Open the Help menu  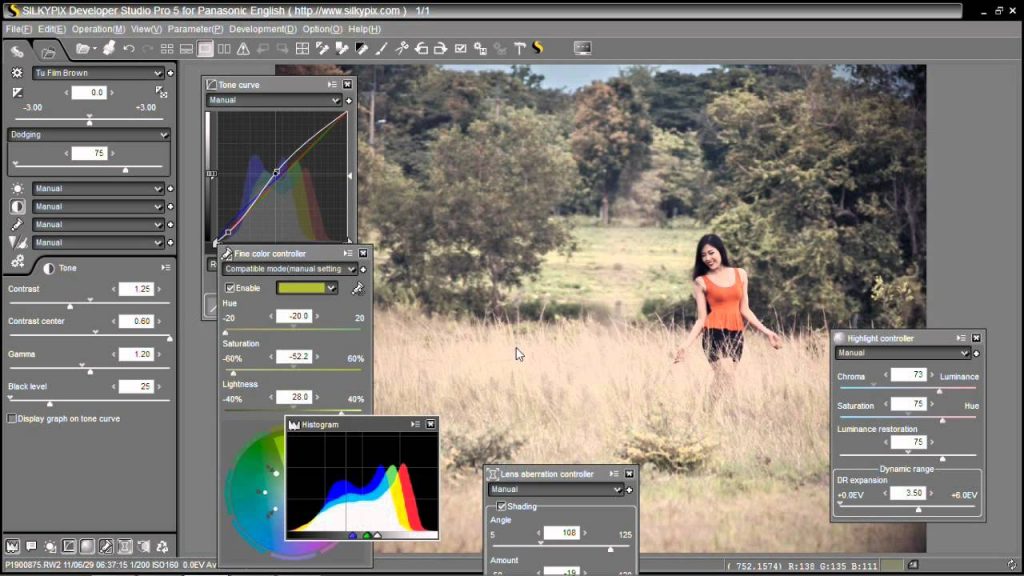coord(364,29)
